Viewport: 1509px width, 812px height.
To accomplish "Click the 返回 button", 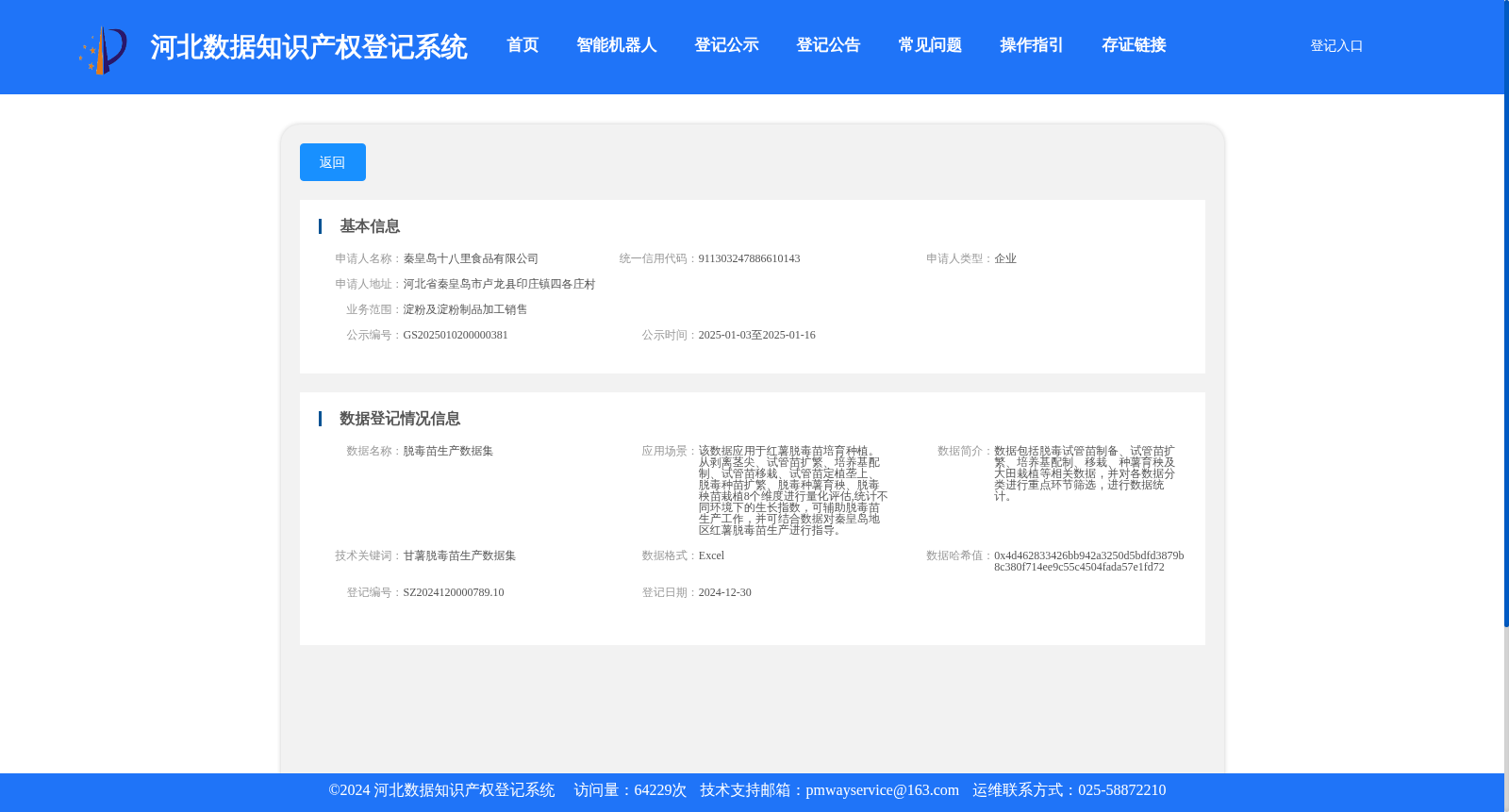I will [x=333, y=162].
